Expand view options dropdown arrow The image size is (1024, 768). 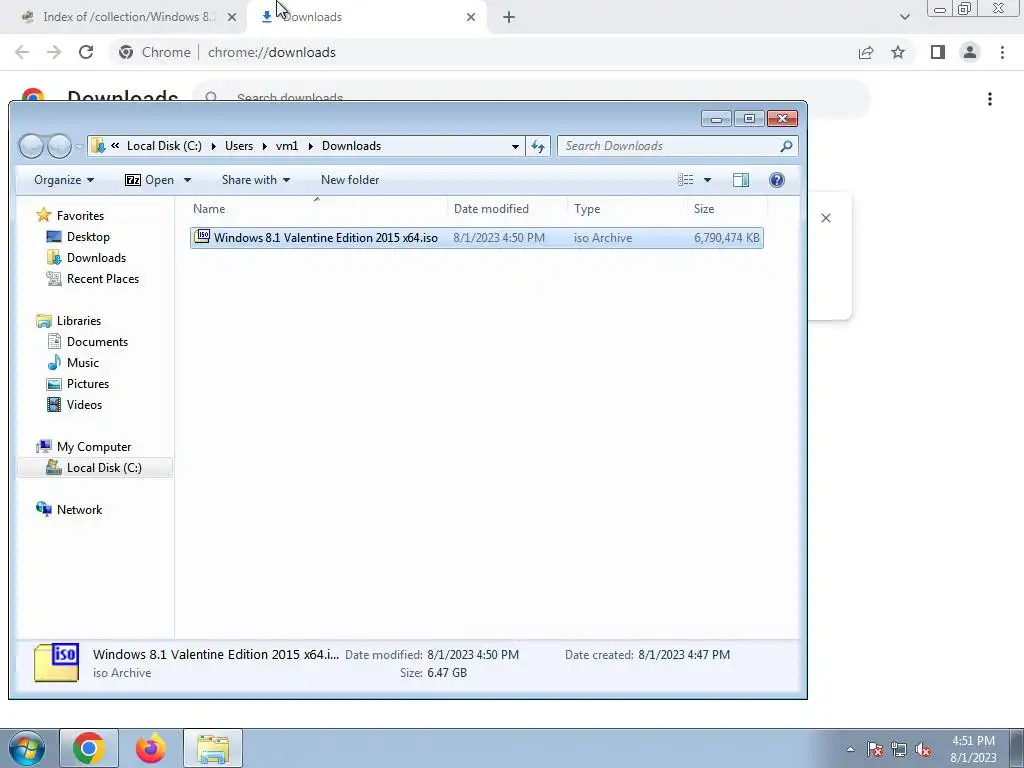point(707,180)
